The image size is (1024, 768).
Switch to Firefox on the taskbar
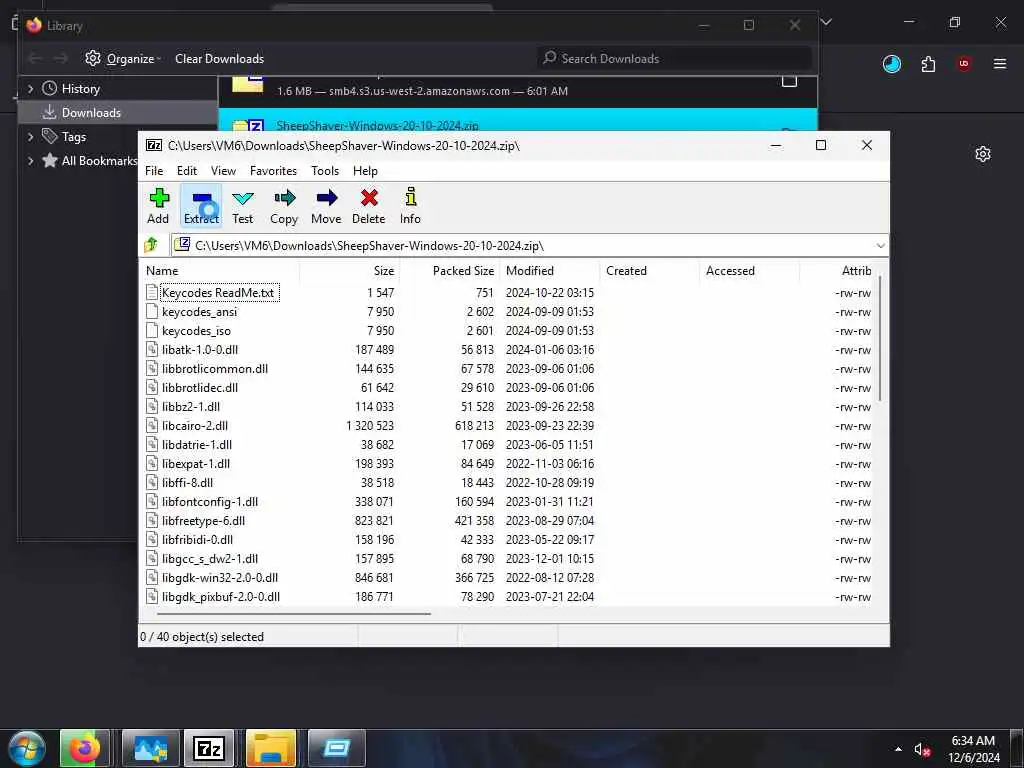point(84,748)
